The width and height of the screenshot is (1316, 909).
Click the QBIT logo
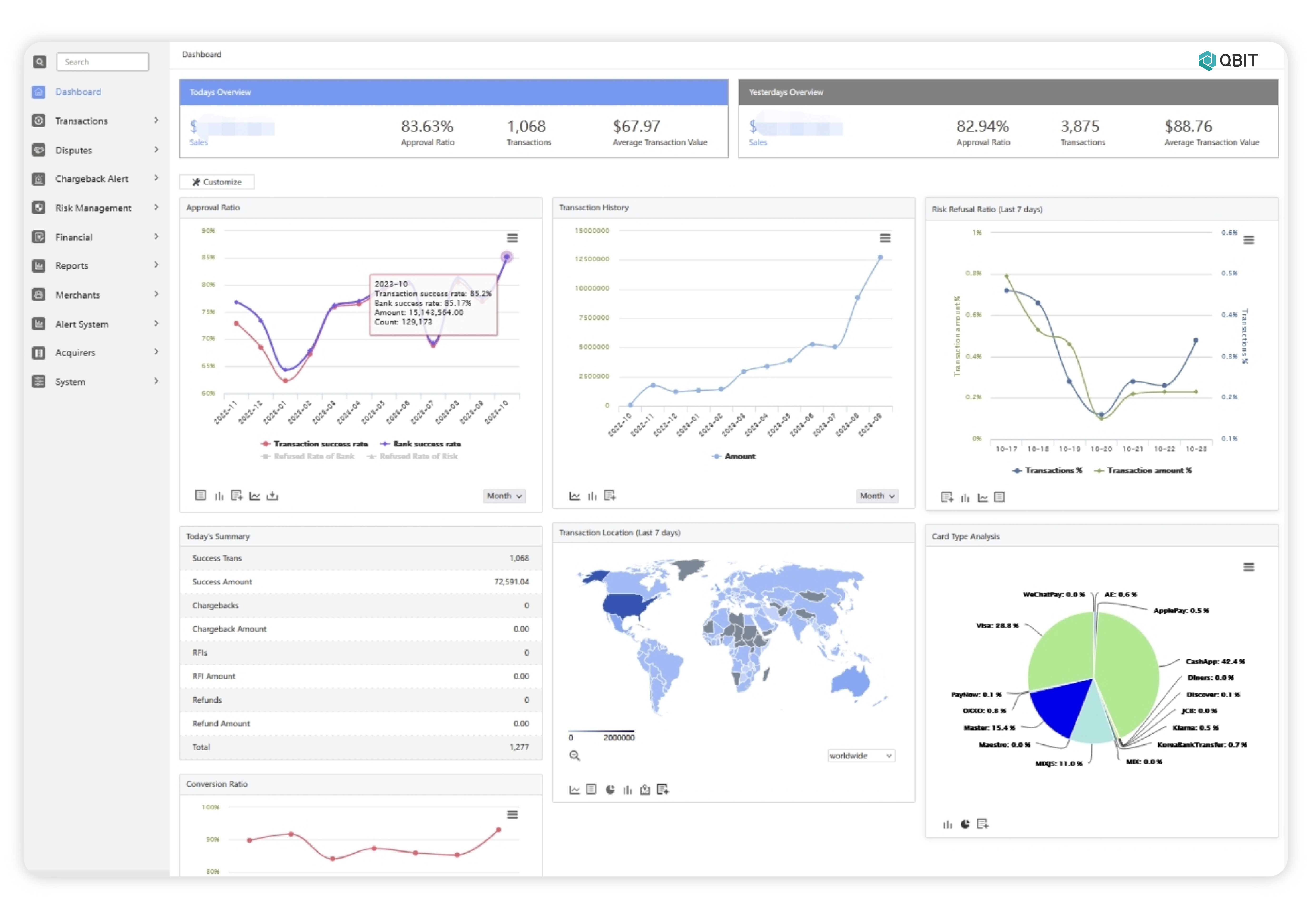[x=1228, y=60]
